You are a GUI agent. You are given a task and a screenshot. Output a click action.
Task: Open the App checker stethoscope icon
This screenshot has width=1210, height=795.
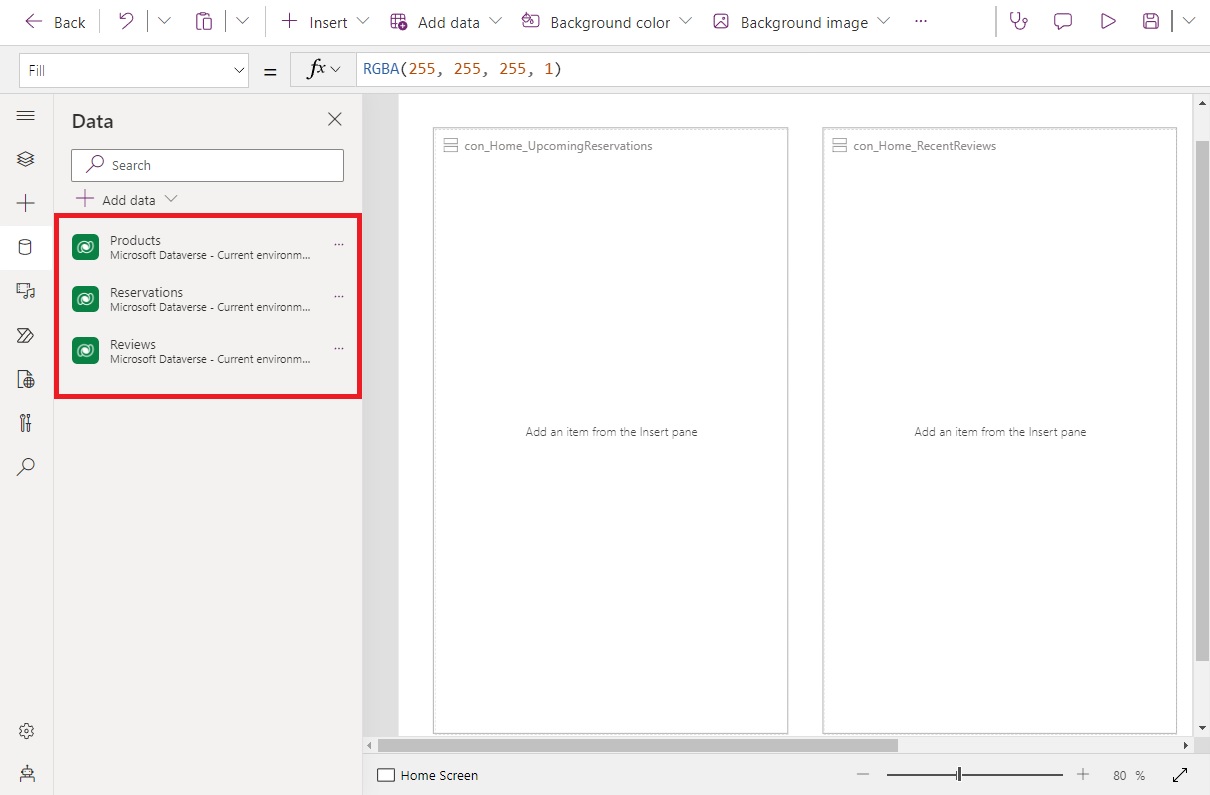(1018, 21)
